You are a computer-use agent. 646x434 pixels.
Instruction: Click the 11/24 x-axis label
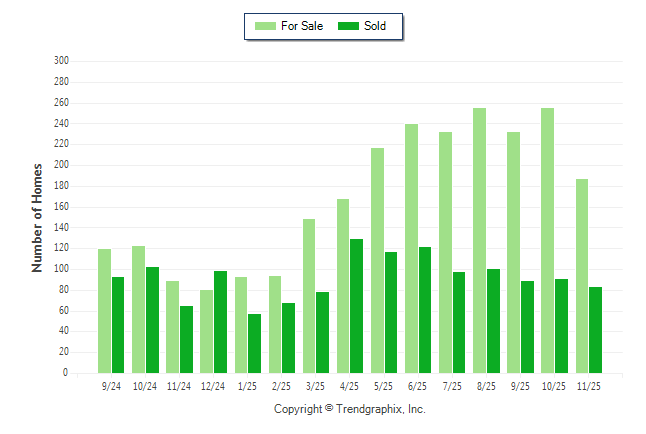(180, 385)
